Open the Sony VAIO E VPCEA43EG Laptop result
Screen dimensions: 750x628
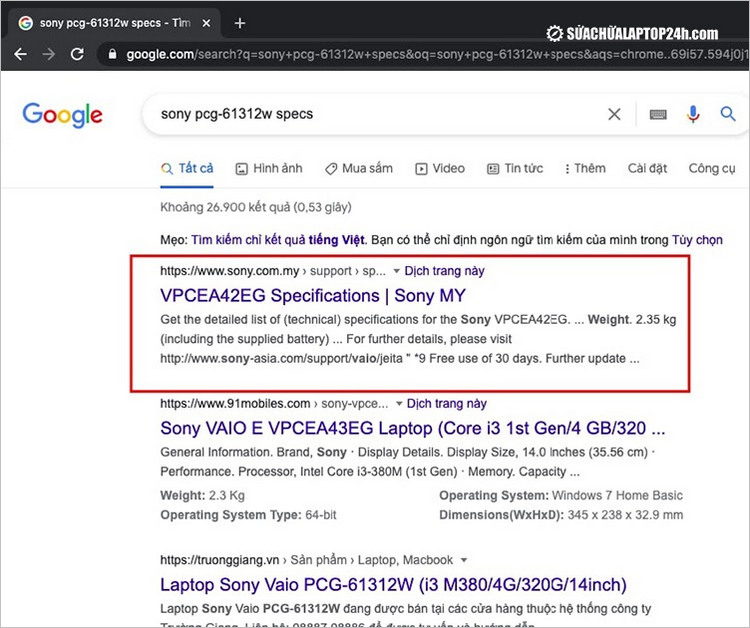coord(413,428)
